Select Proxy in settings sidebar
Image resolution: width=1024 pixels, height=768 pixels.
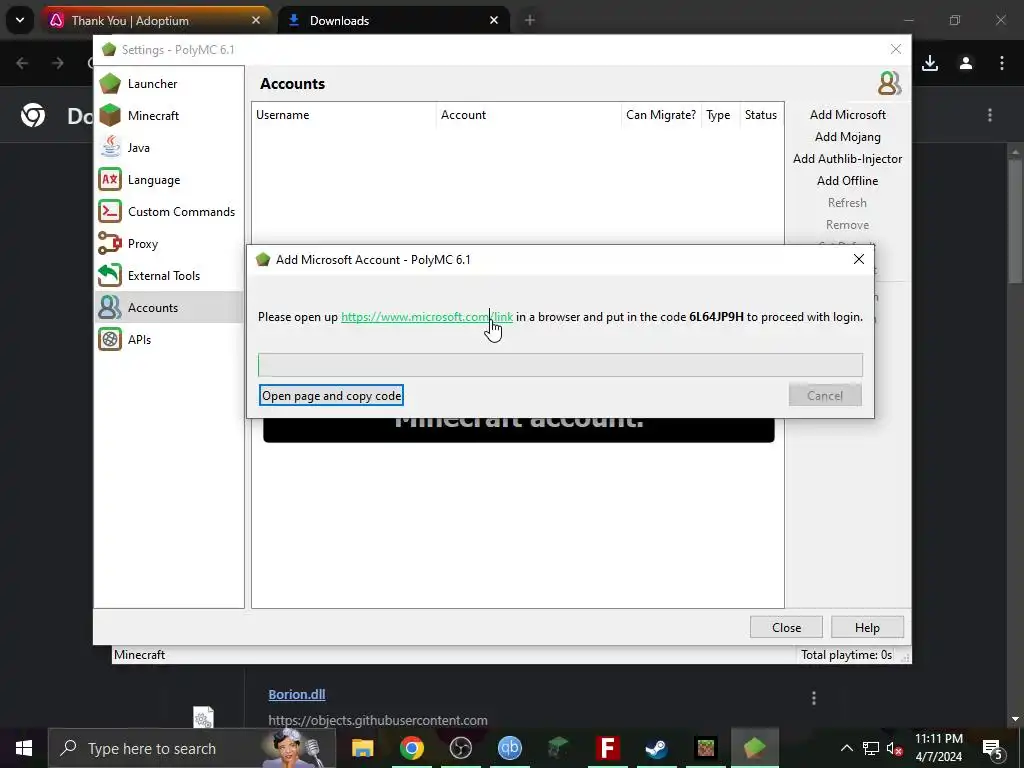click(169, 244)
